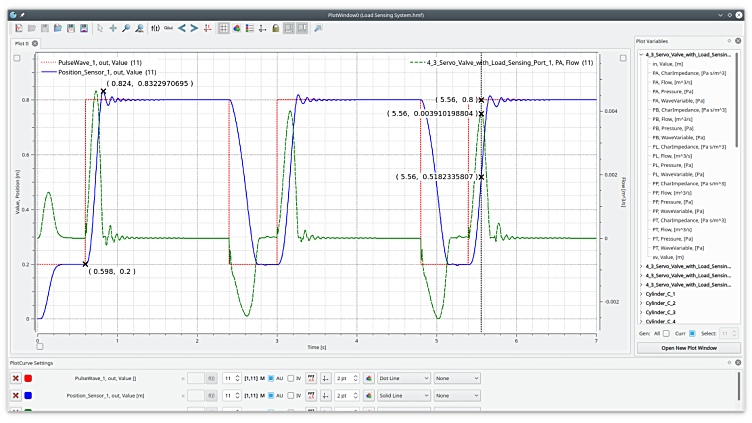Click Open New Plot Window button
The image size is (752, 423).
(x=687, y=348)
